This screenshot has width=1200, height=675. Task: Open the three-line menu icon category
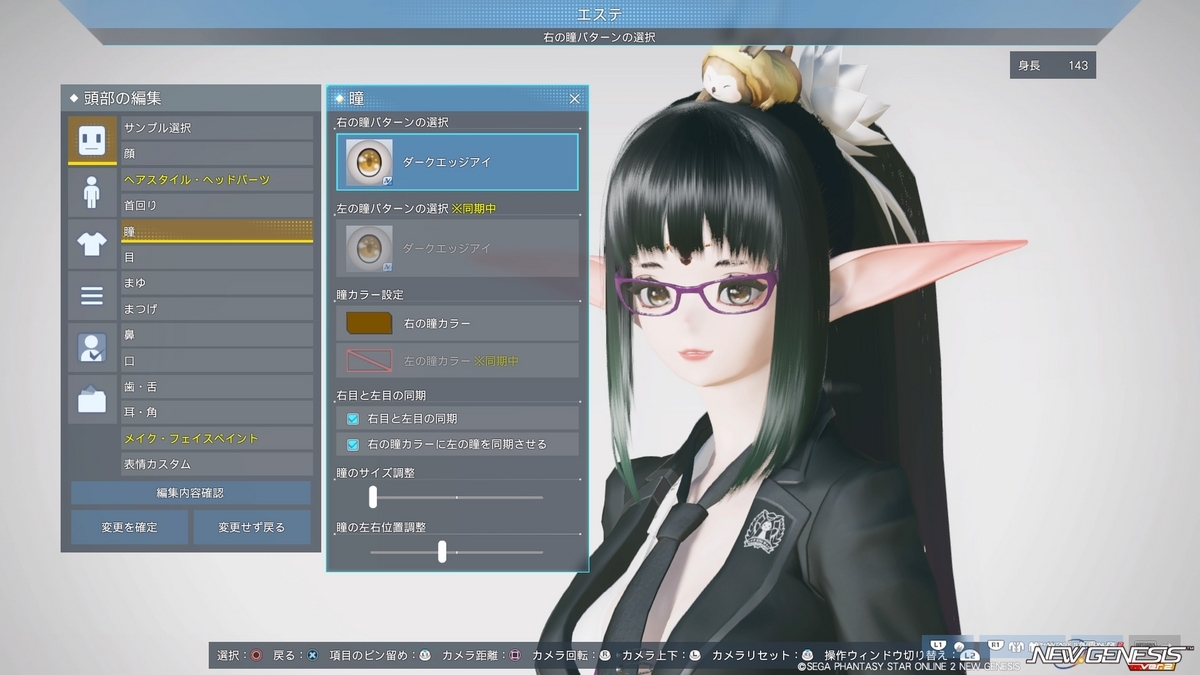coord(92,295)
